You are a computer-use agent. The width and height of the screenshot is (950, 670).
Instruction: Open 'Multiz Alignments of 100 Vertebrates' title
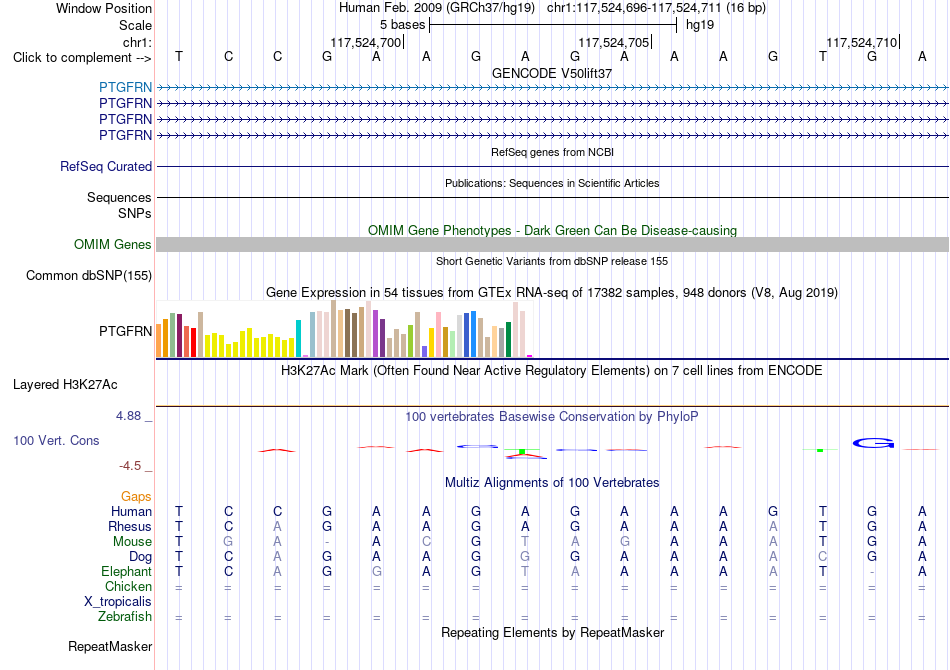coord(552,483)
